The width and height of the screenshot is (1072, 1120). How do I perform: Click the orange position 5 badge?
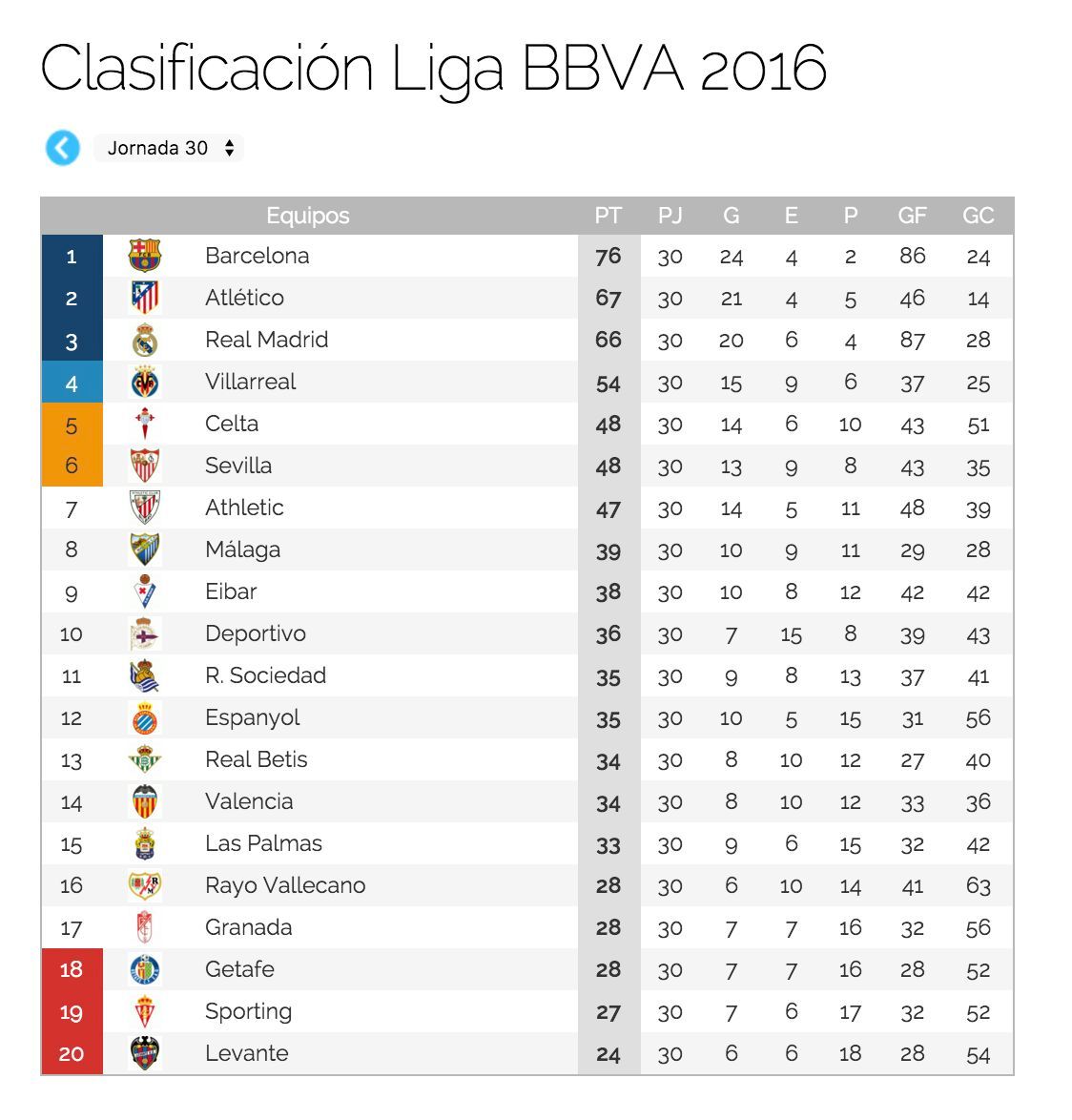[x=72, y=425]
